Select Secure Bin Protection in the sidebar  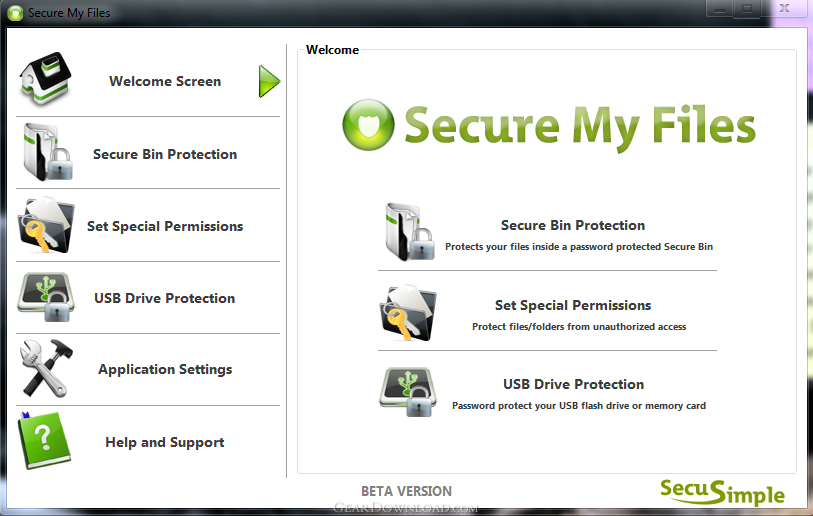[x=165, y=154]
